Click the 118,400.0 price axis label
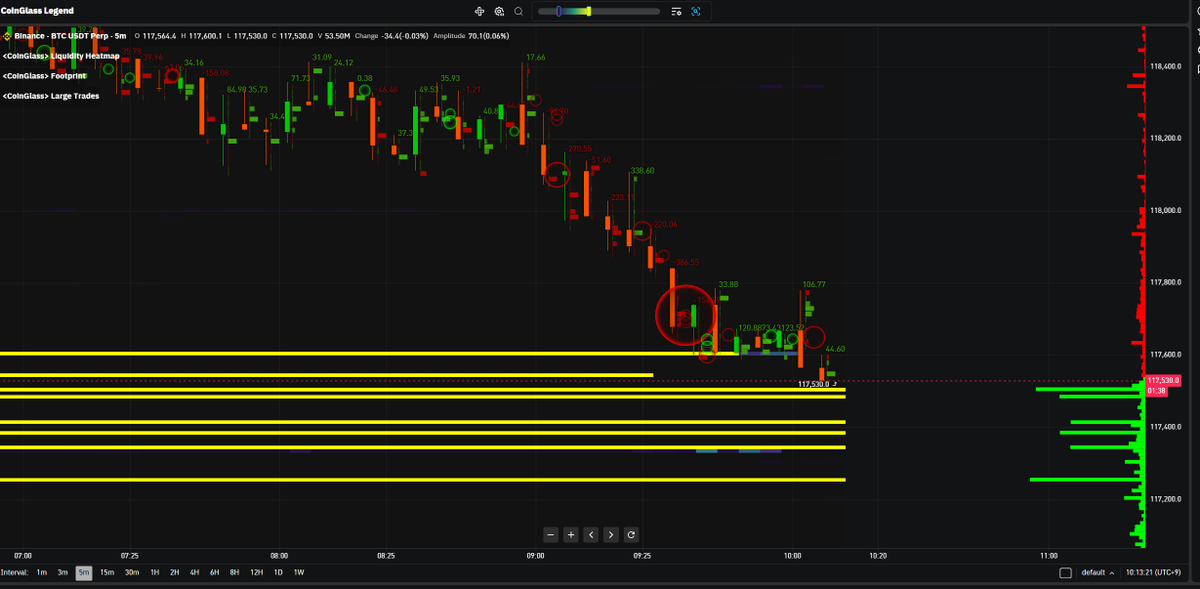The image size is (1200, 589). click(x=1167, y=66)
